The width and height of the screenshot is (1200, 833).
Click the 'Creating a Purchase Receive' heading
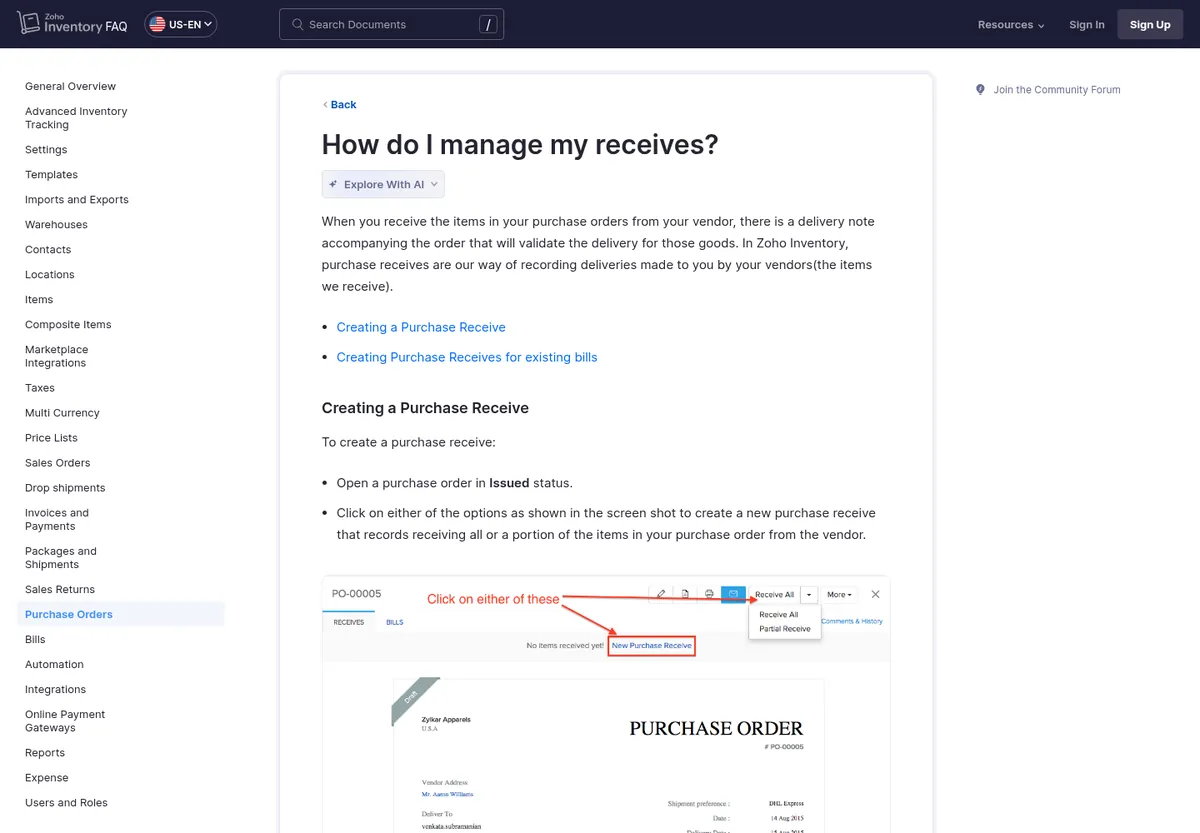coord(425,408)
